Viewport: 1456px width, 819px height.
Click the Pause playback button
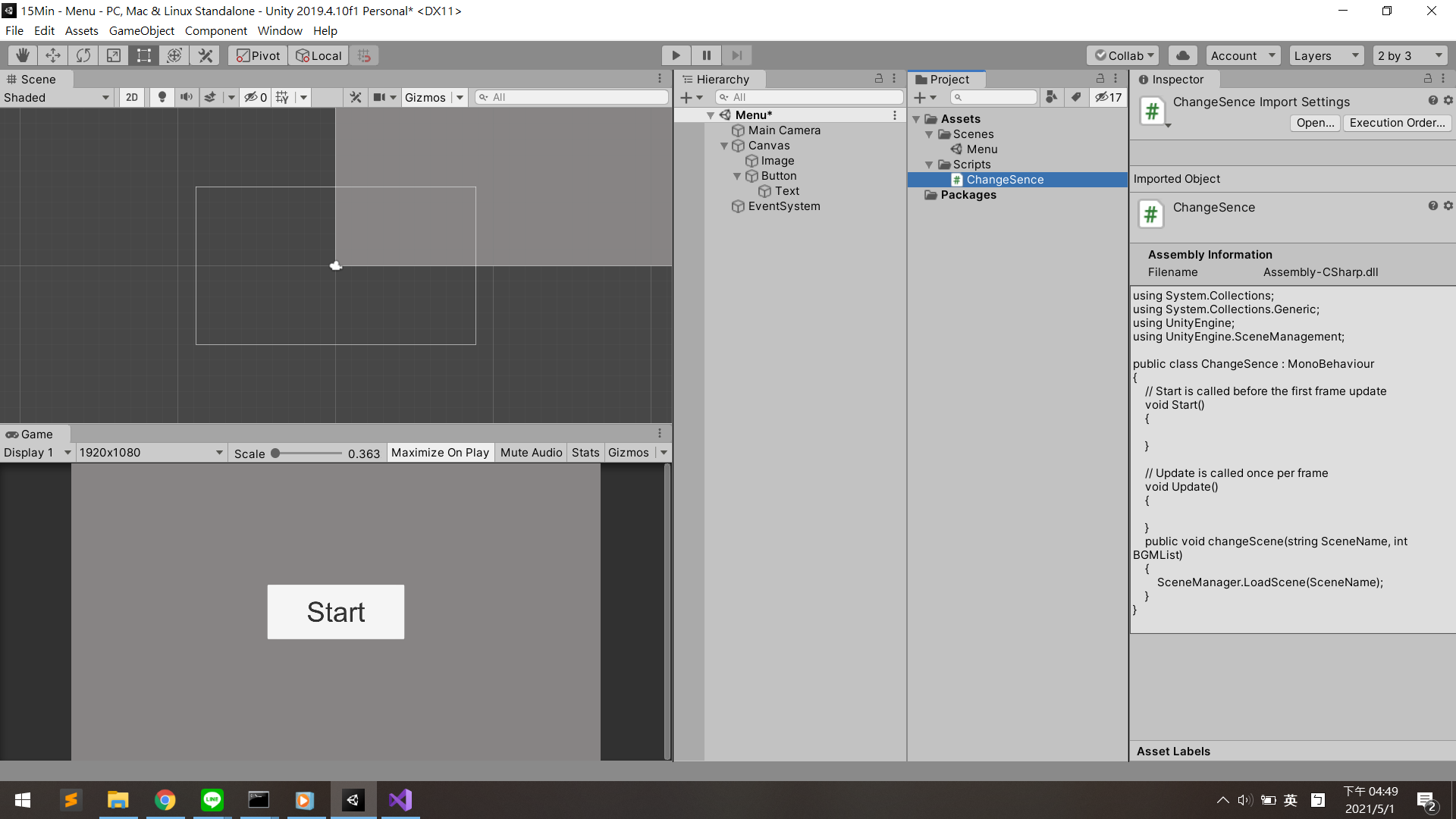(706, 55)
